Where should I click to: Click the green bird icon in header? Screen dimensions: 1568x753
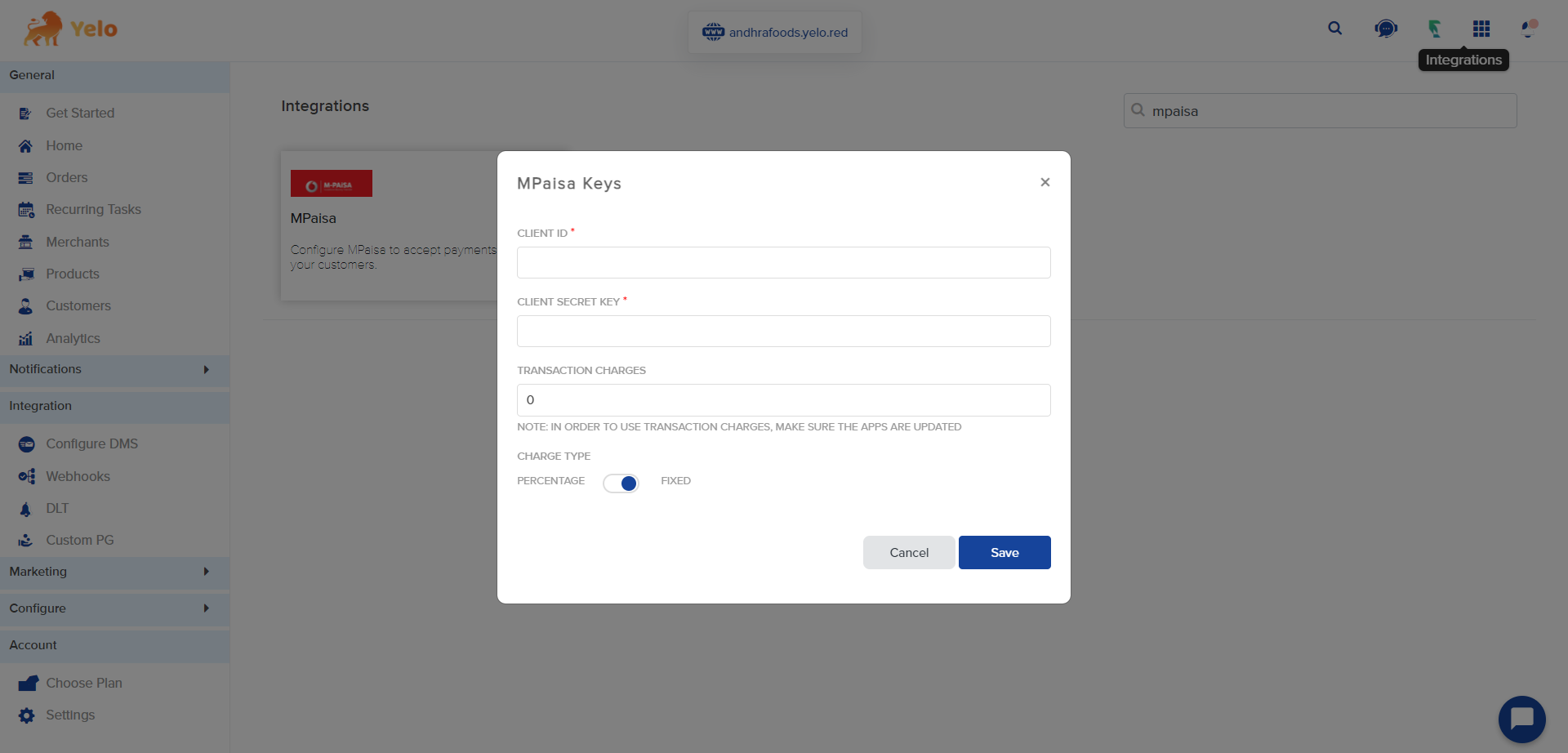tap(1434, 29)
